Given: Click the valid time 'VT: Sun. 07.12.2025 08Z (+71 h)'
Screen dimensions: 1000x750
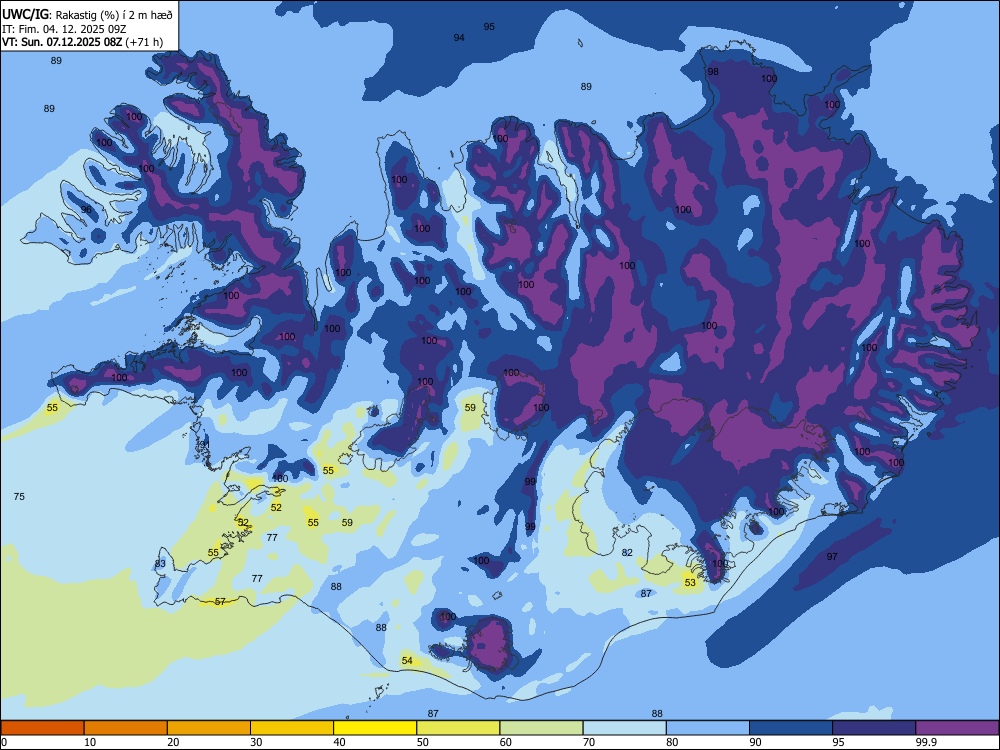Looking at the screenshot, I should [x=82, y=42].
